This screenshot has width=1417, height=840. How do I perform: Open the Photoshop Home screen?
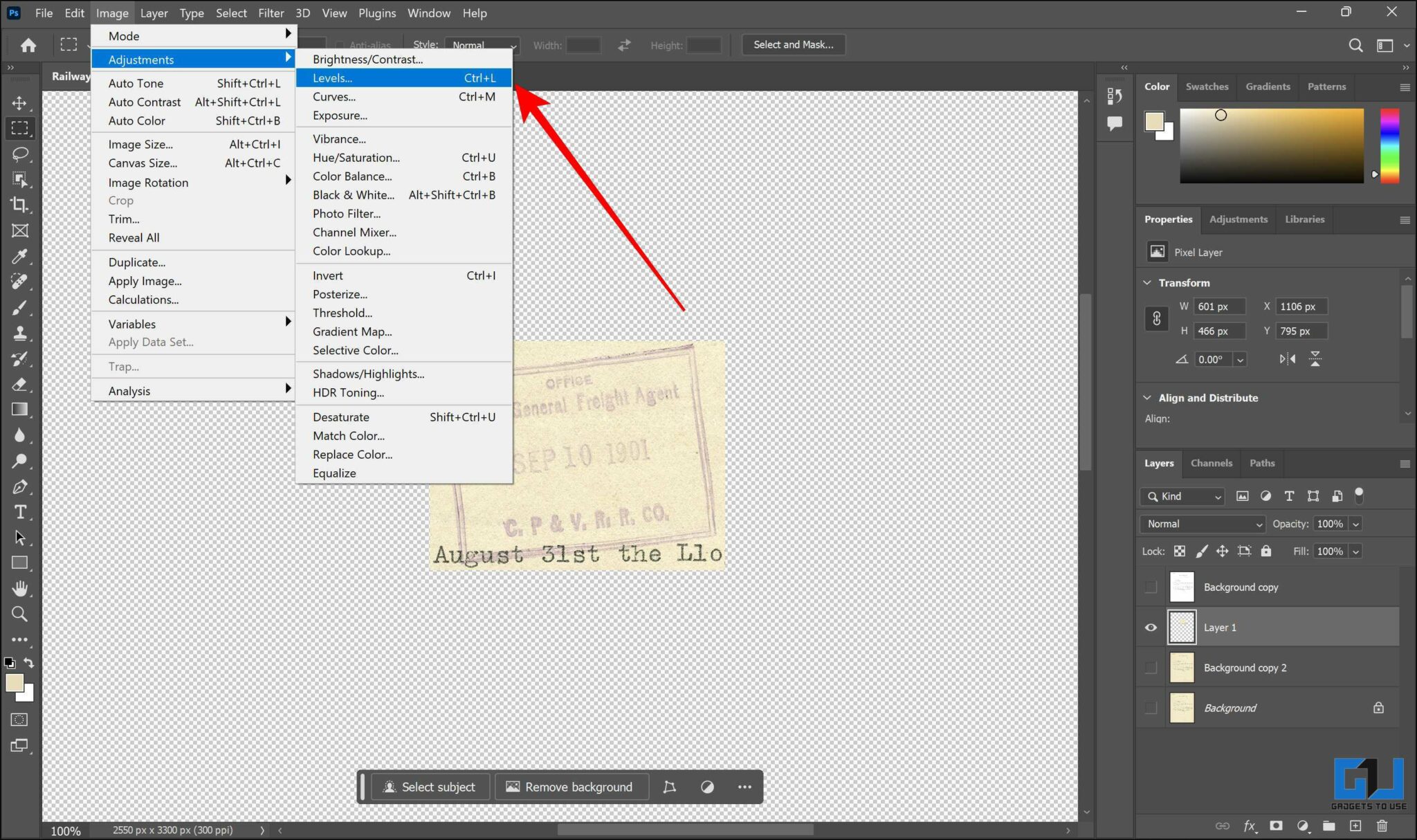[x=27, y=44]
